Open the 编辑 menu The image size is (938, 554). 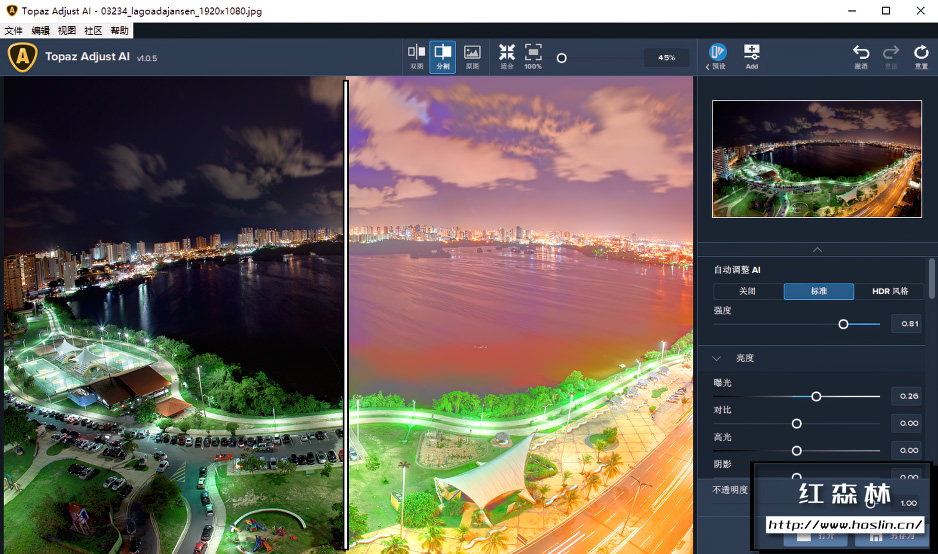(41, 31)
